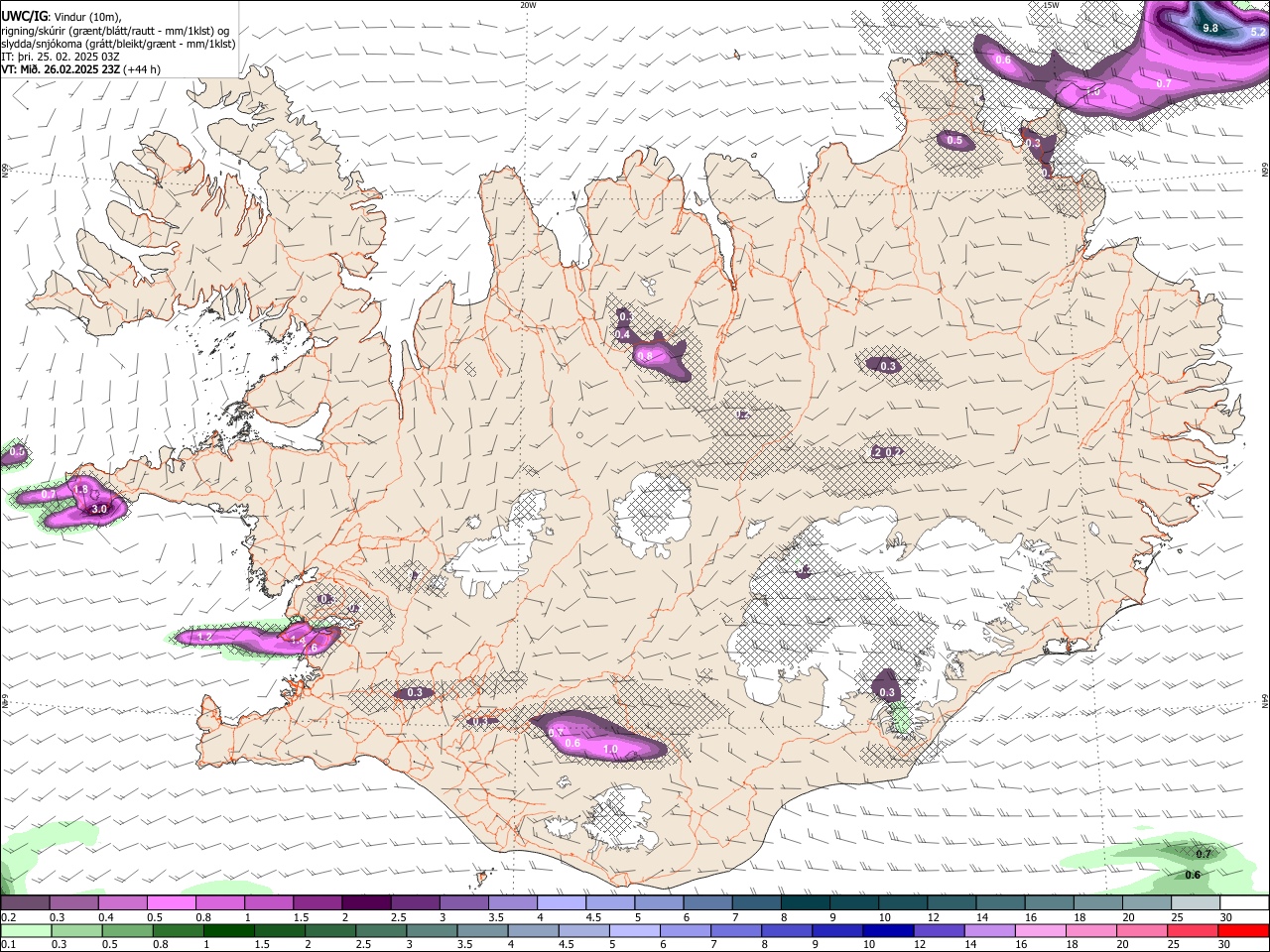This screenshot has height=952, width=1270.
Task: Click the 0.4 precipitation value label
Action: tap(622, 335)
